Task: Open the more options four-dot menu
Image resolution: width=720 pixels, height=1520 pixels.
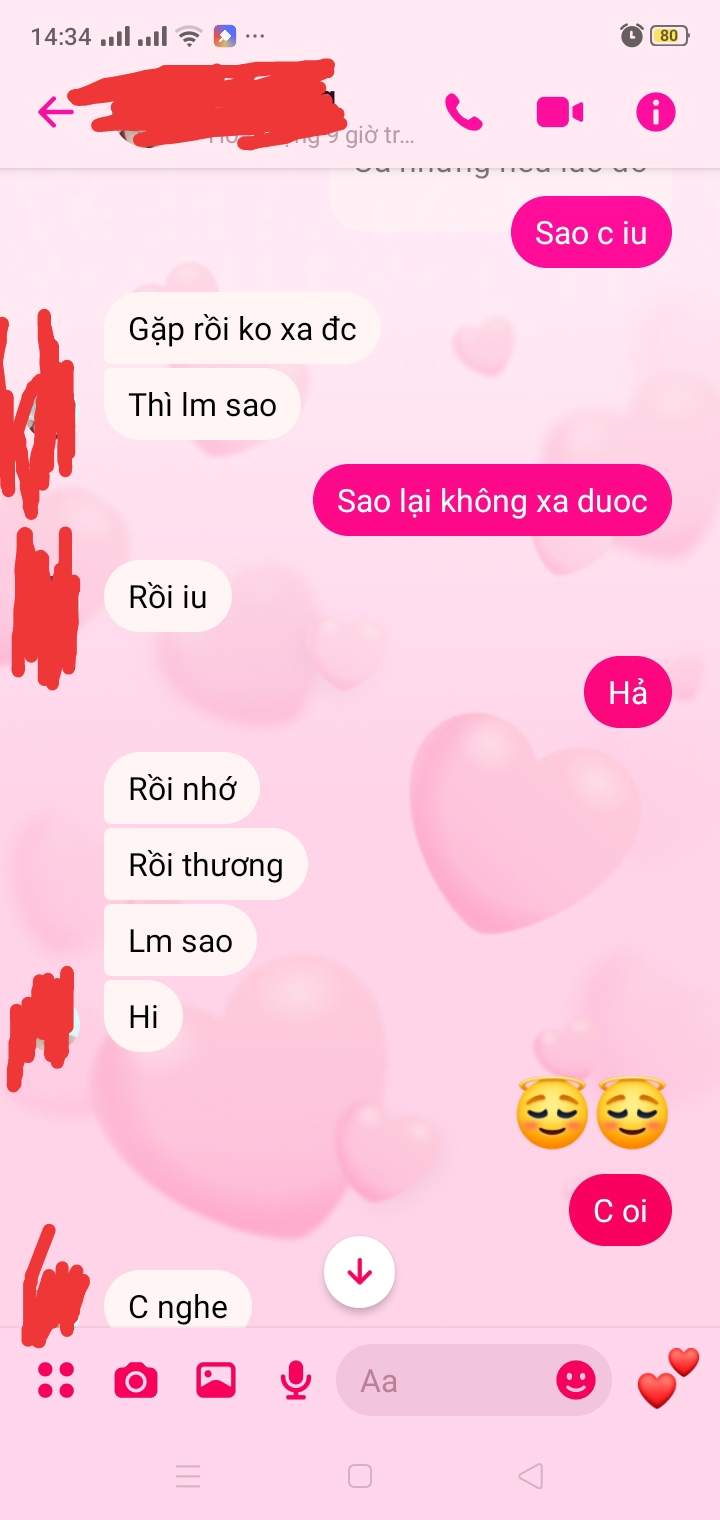Action: [x=56, y=1380]
